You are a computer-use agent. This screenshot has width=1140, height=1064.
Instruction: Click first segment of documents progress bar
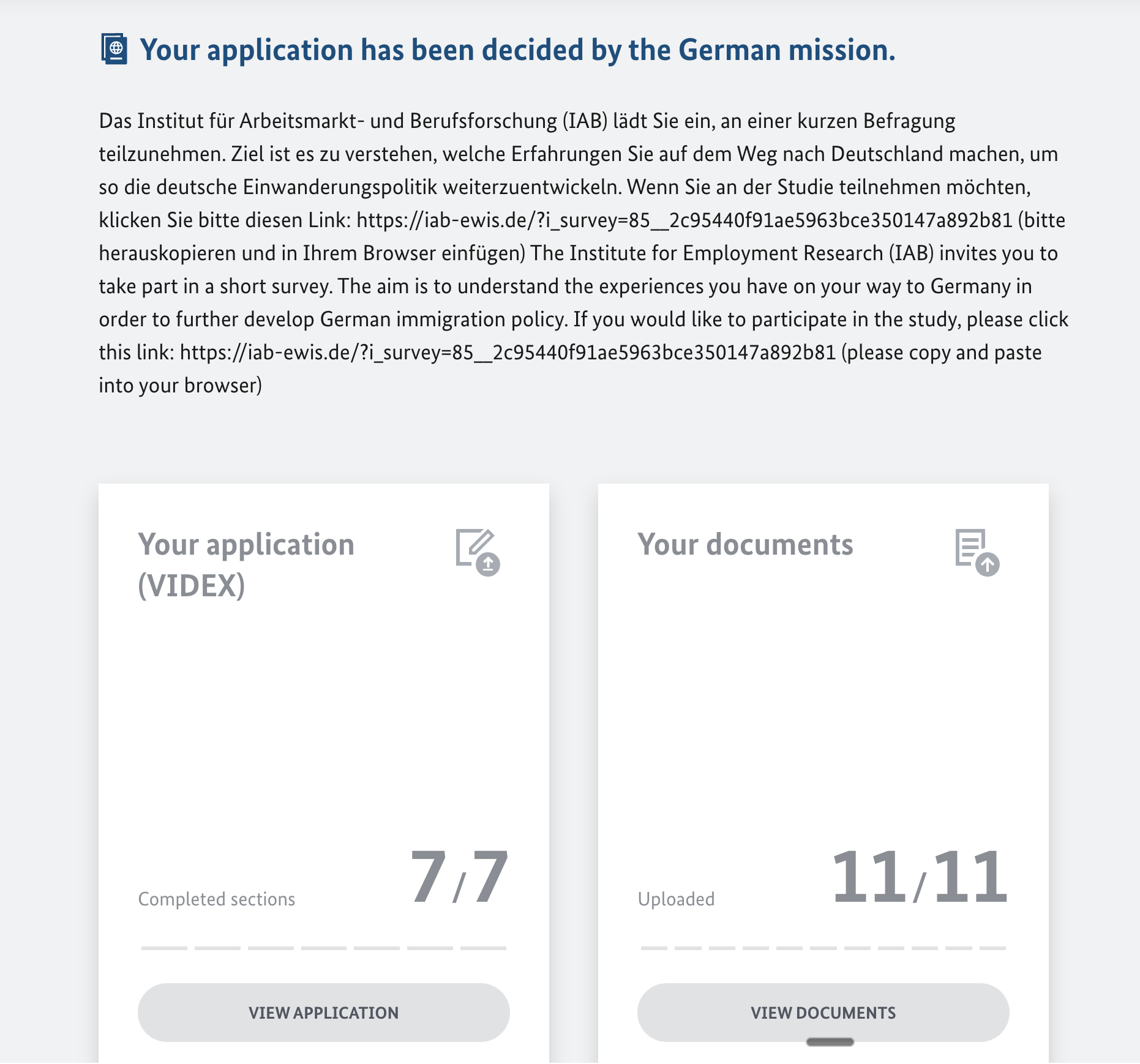click(654, 948)
